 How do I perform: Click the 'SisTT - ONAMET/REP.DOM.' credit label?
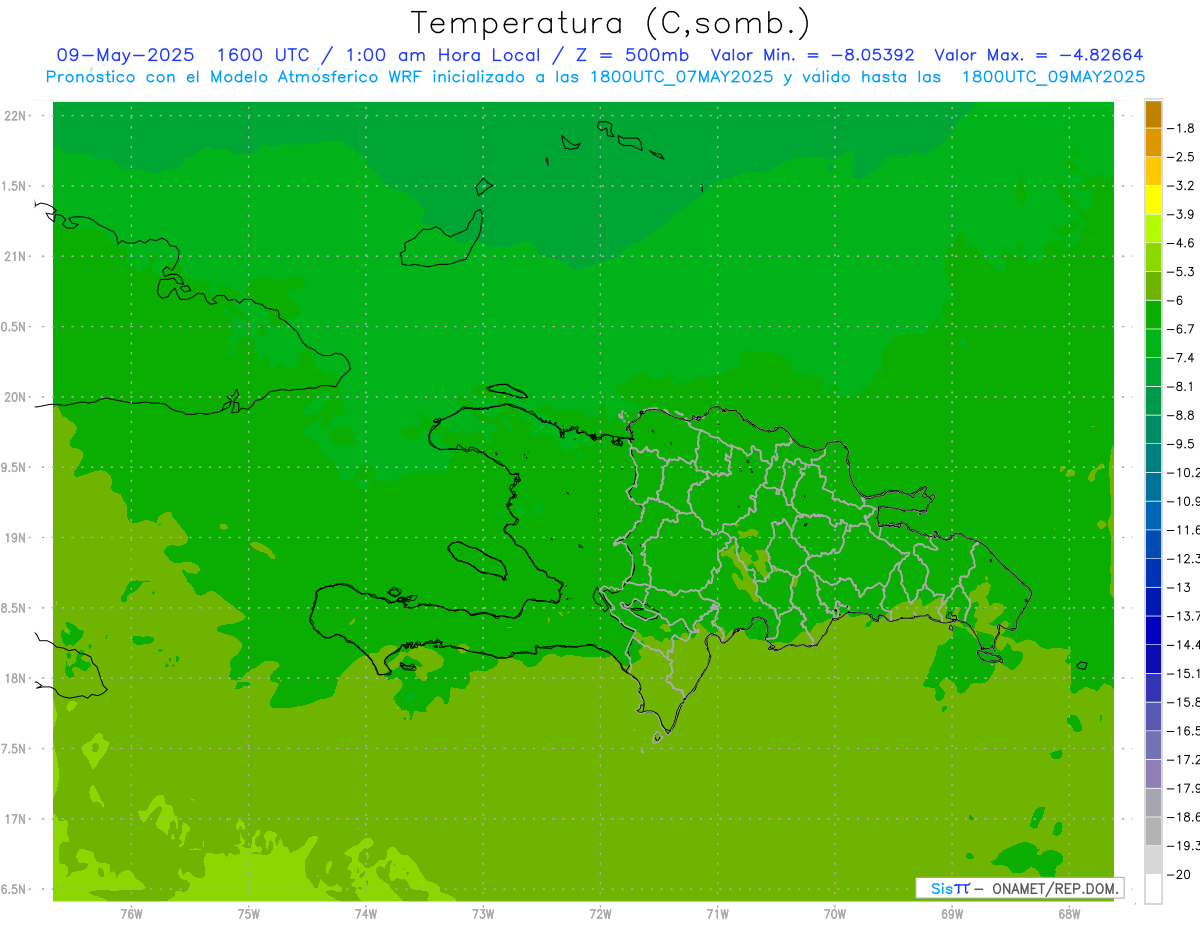[1020, 888]
